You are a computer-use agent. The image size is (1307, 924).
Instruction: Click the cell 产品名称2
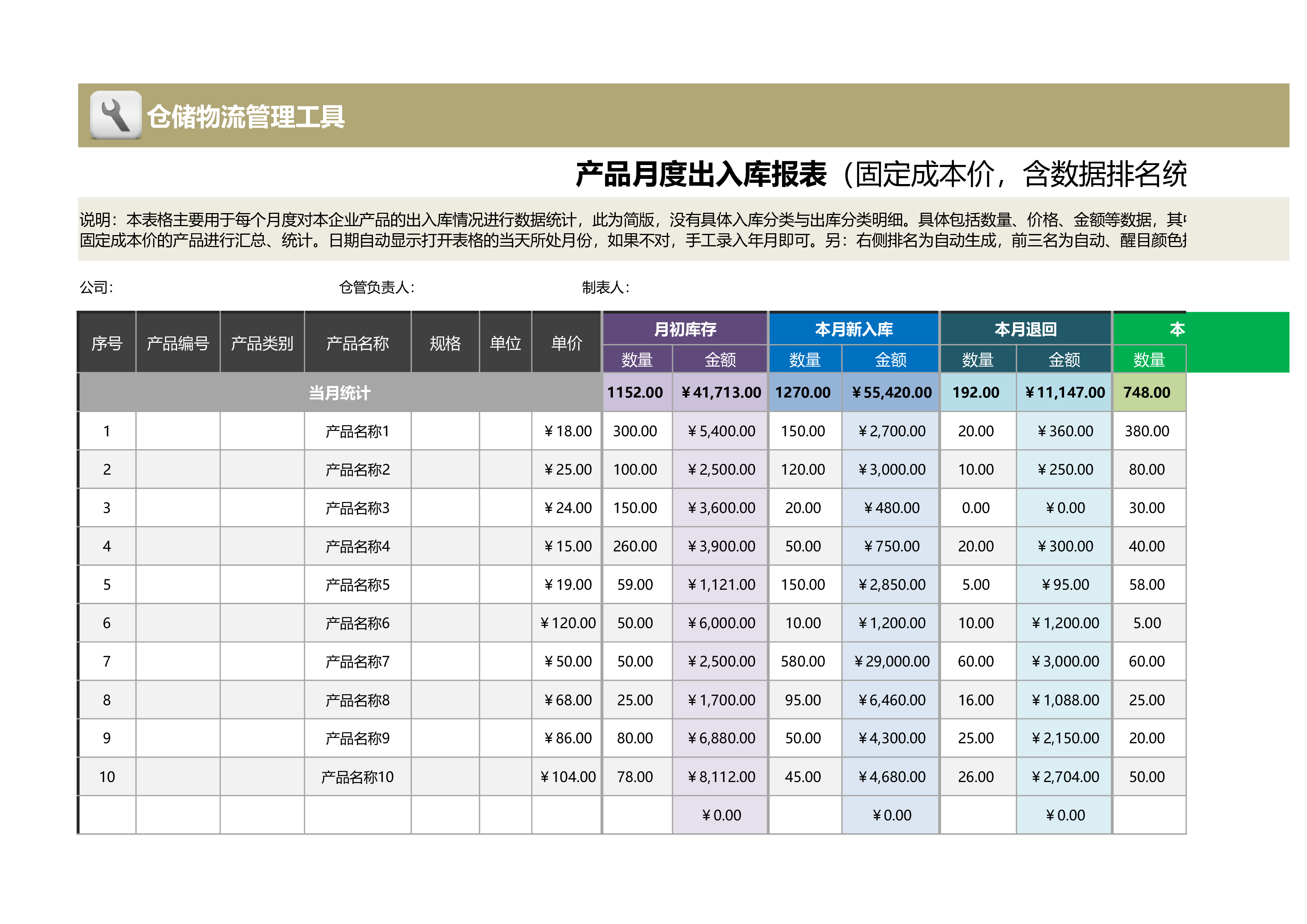tap(358, 470)
